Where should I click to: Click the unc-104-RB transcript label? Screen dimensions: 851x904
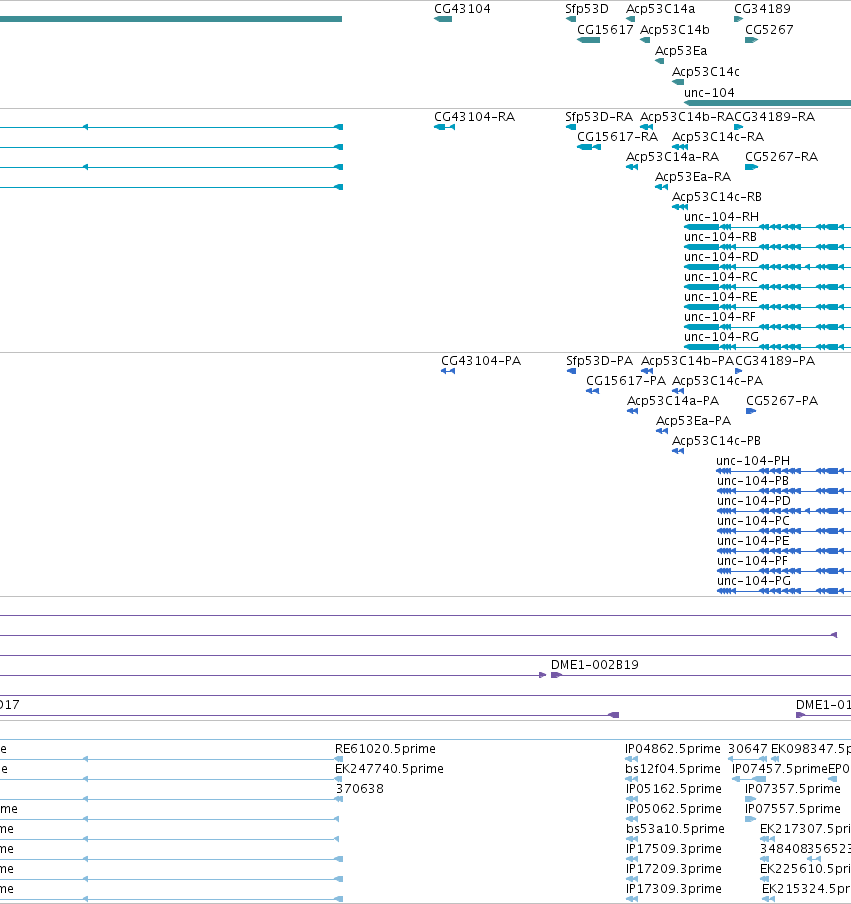[x=720, y=237]
